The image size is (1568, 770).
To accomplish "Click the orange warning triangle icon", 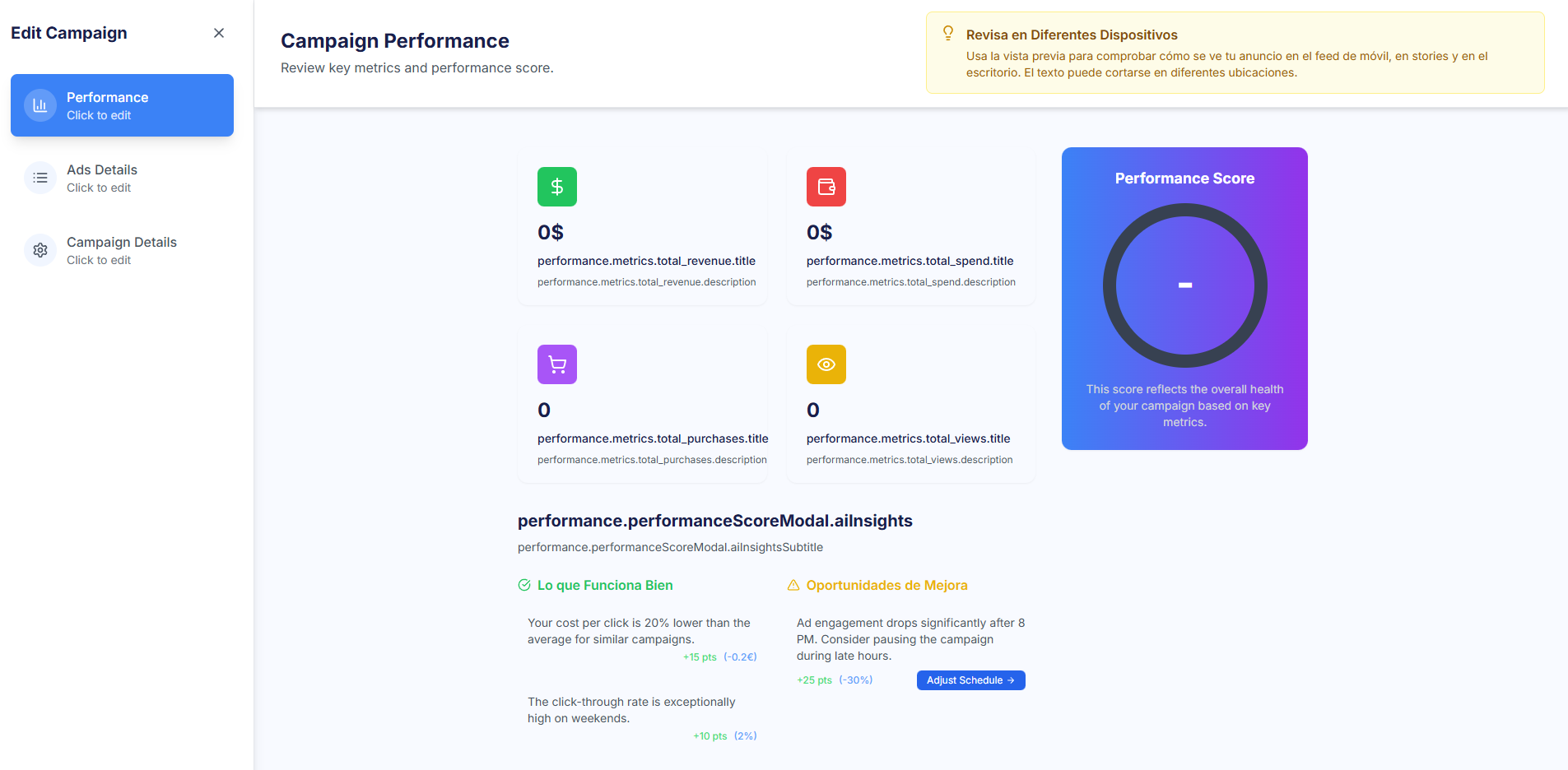I will 793,585.
